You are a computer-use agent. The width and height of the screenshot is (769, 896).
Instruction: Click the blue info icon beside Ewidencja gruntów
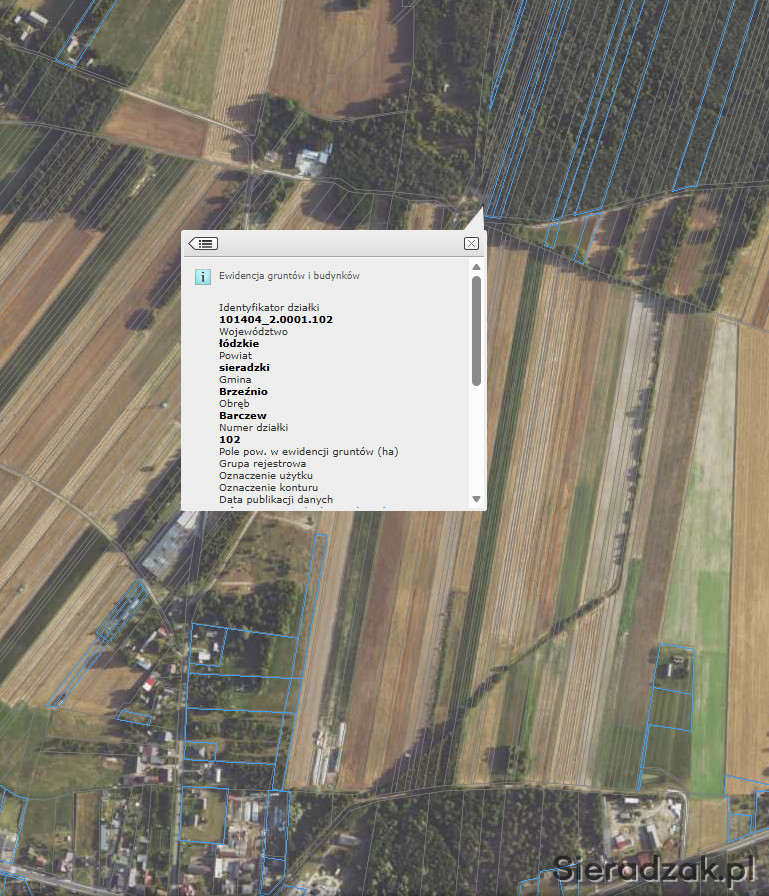202,276
